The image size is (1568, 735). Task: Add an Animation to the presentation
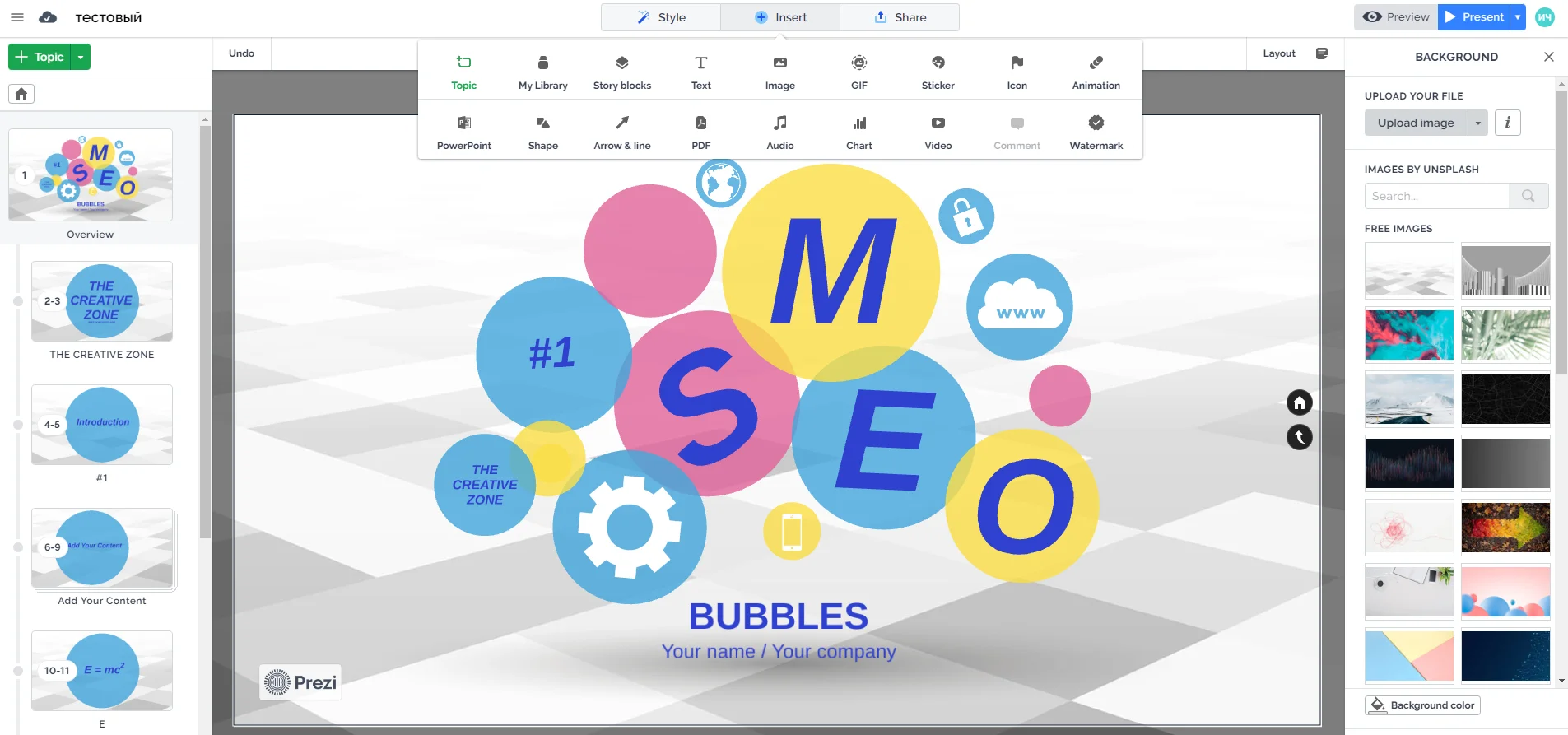point(1096,72)
